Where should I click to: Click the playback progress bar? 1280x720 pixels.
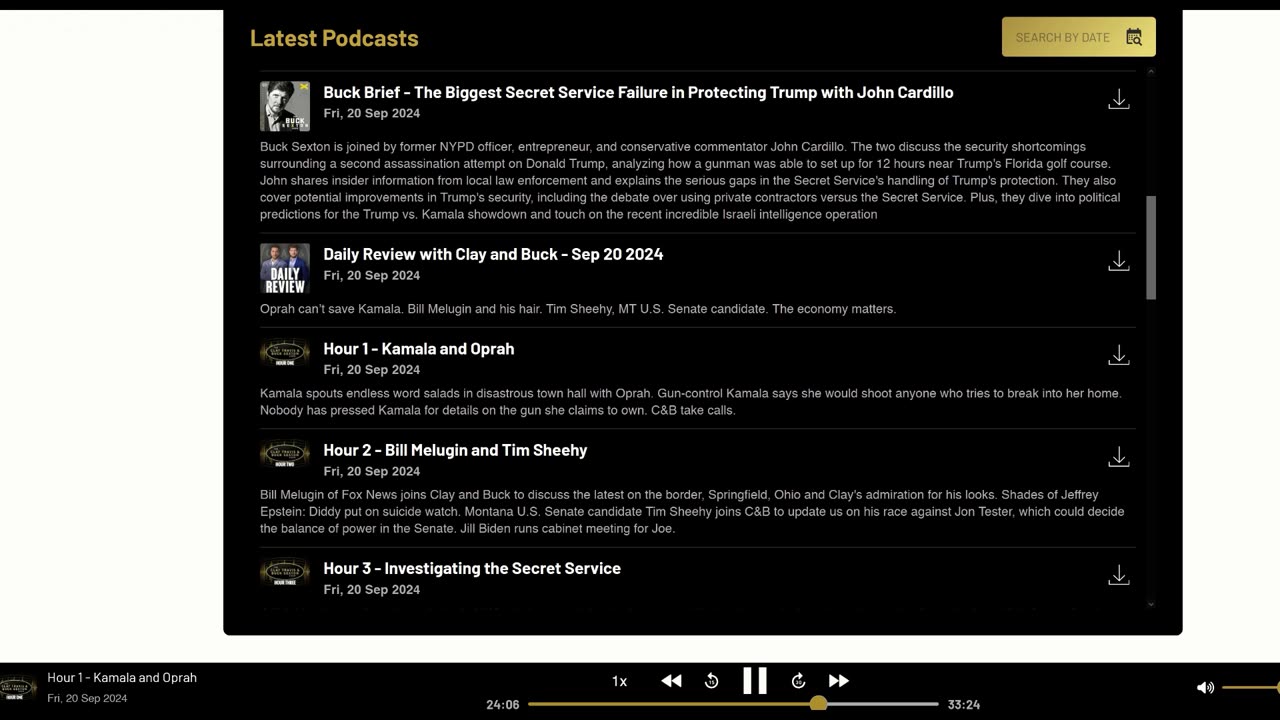tap(733, 704)
